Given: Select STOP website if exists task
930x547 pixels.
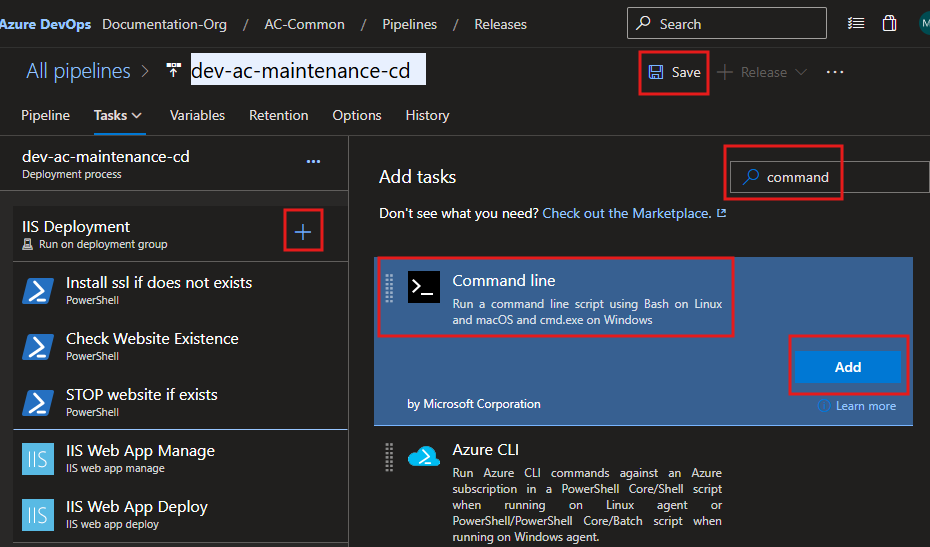Looking at the screenshot, I should point(180,402).
